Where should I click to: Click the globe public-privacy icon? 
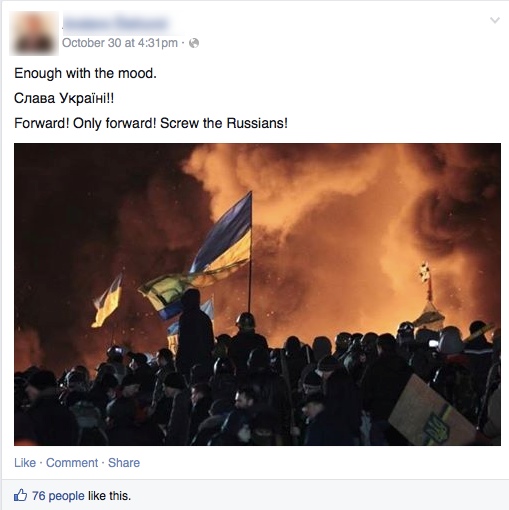click(194, 43)
